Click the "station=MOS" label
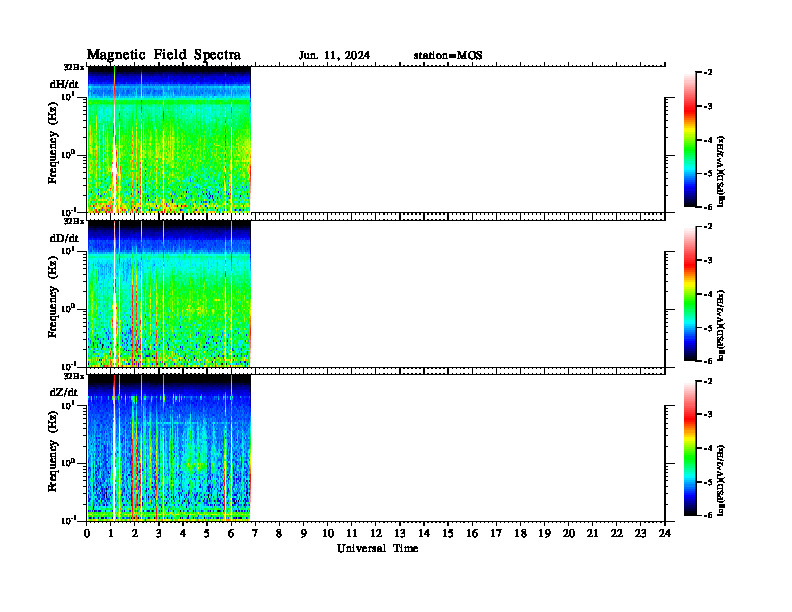This screenshot has height=612, width=792. (x=448, y=56)
